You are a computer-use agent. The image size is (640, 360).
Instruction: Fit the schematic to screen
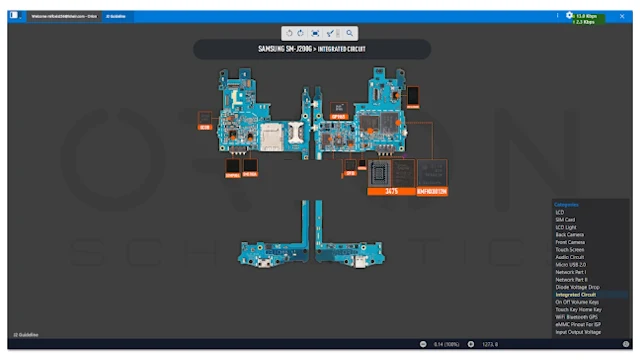tap(315, 33)
